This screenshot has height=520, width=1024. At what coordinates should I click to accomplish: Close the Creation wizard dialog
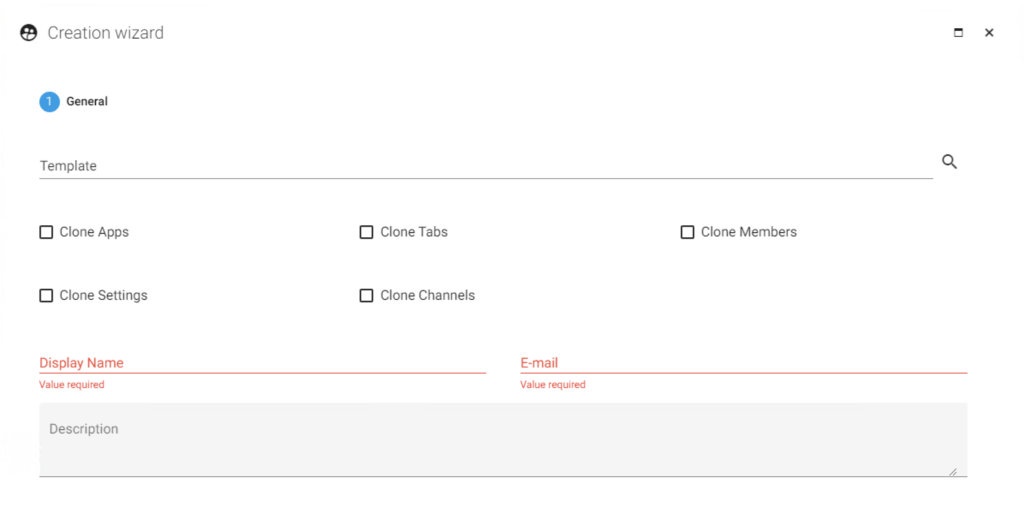(x=989, y=33)
